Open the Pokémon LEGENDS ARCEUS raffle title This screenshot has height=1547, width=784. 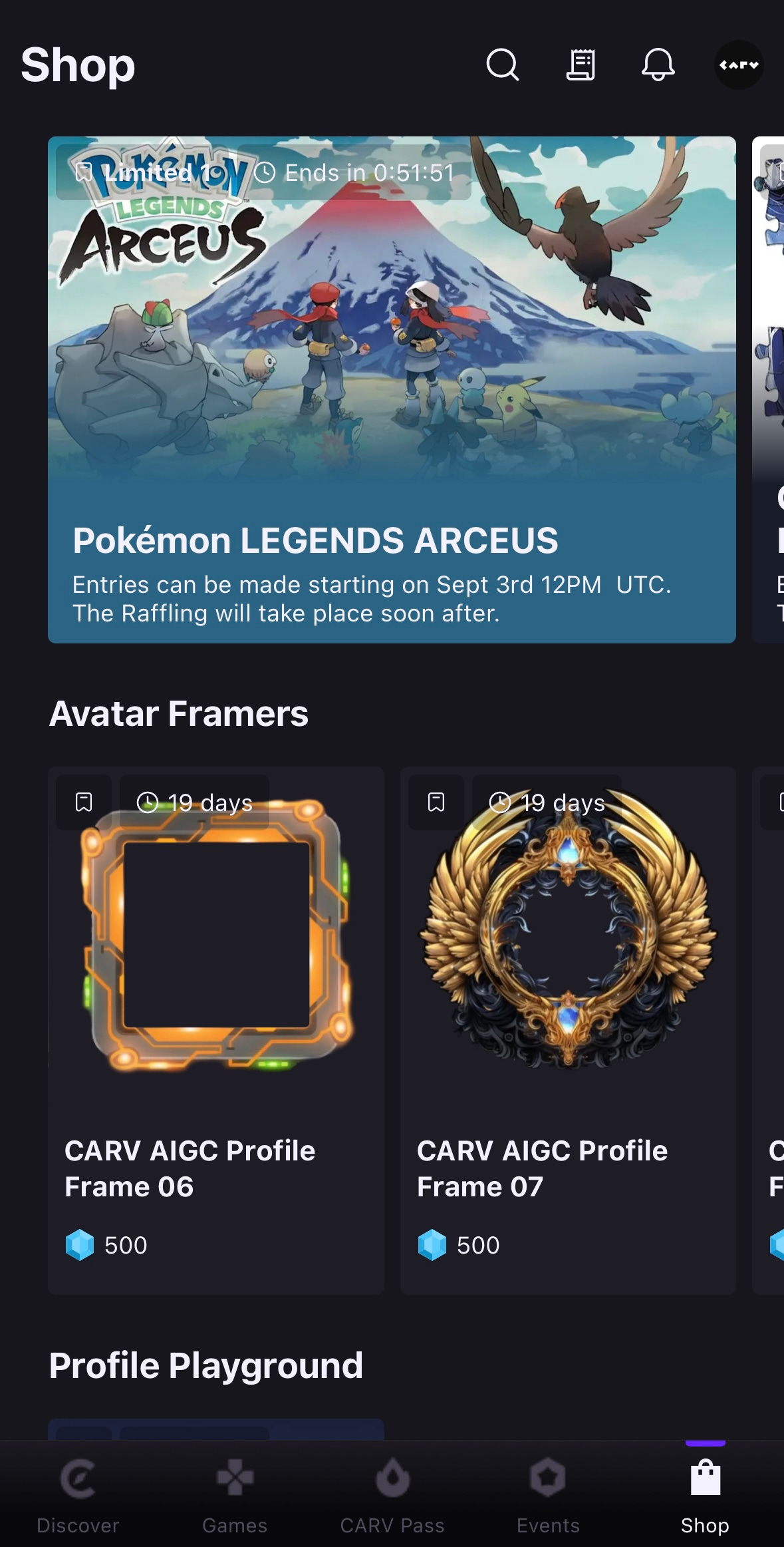pos(315,540)
